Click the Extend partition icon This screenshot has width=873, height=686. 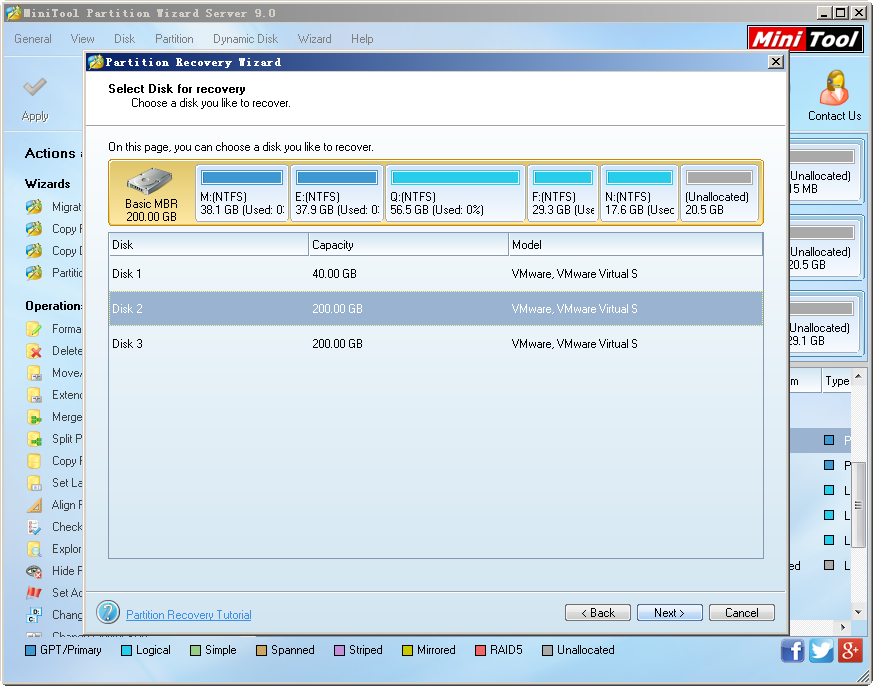pyautogui.click(x=34, y=395)
